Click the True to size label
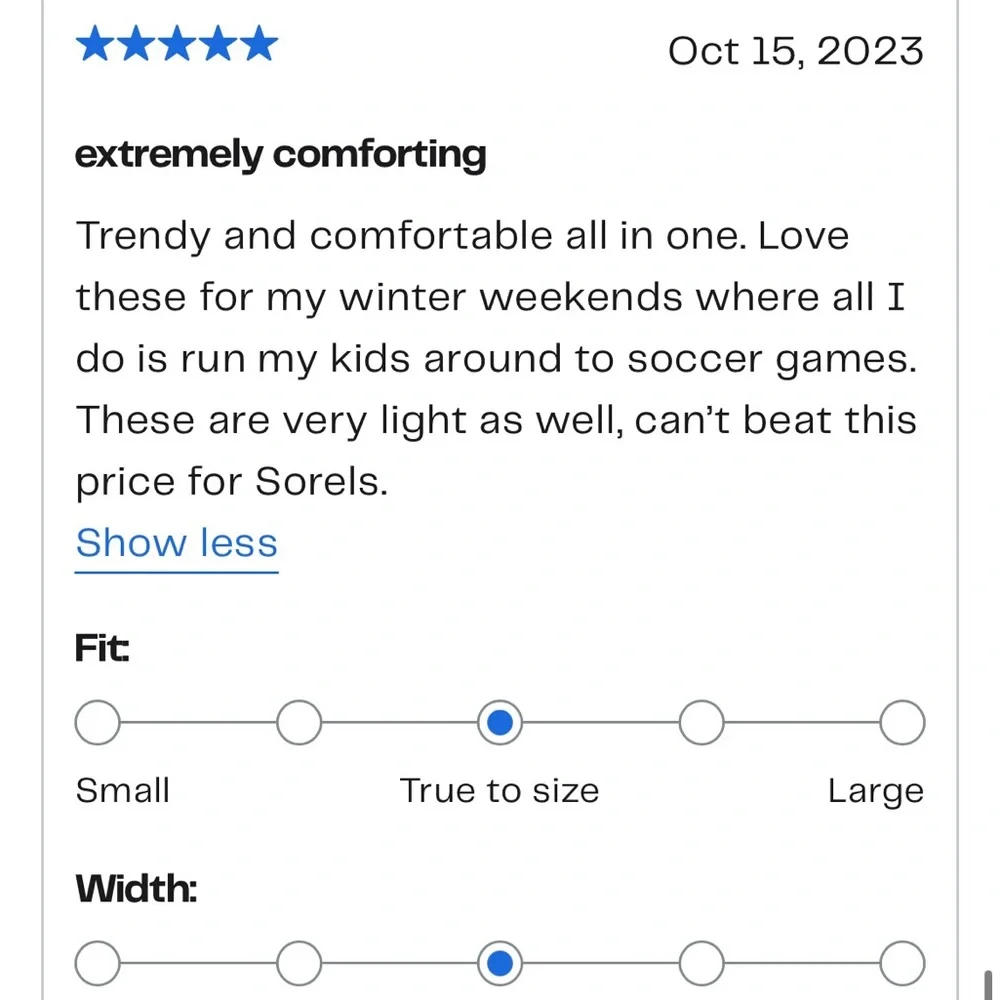 pyautogui.click(x=499, y=790)
